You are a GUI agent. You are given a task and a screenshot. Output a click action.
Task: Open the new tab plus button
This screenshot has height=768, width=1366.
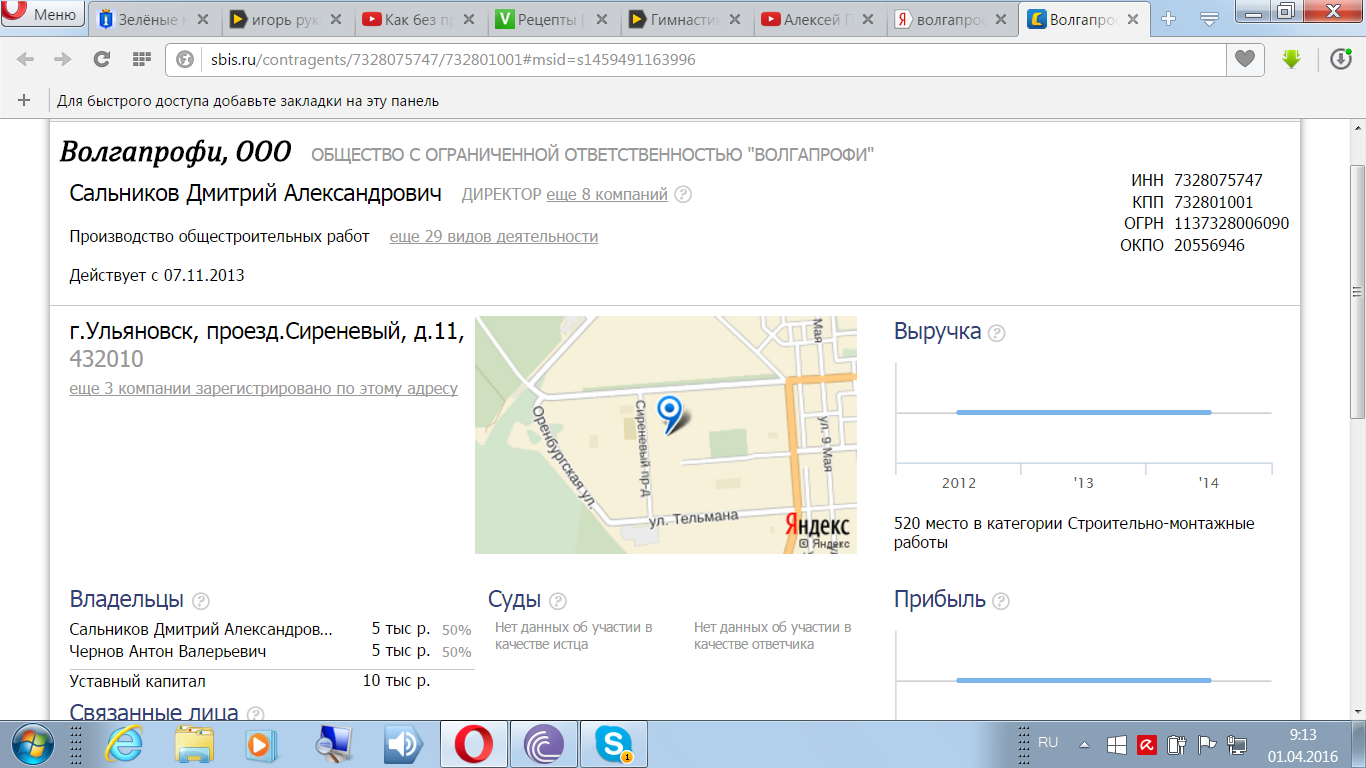coord(1168,18)
